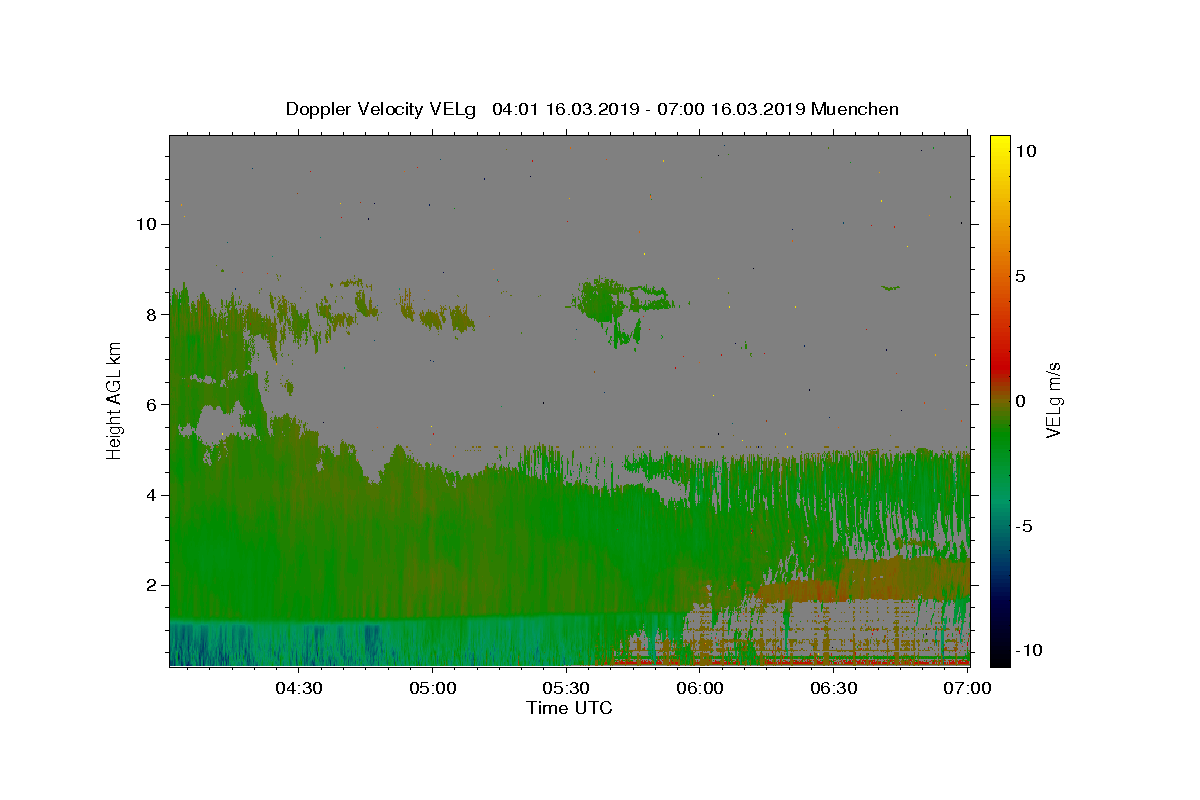1200x800 pixels.
Task: Click the height axis label 2
Action: click(152, 585)
